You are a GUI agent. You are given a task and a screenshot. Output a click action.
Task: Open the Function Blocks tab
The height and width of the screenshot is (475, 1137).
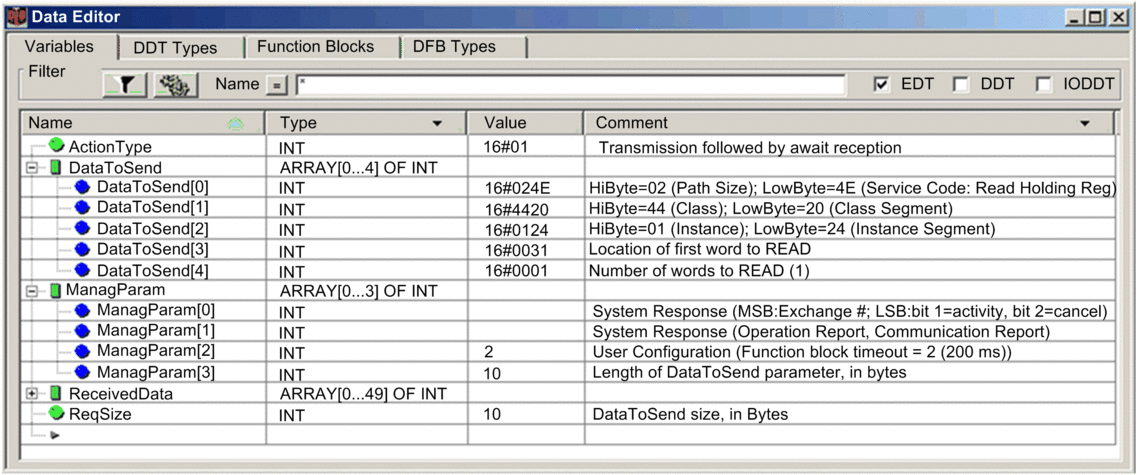[x=315, y=47]
